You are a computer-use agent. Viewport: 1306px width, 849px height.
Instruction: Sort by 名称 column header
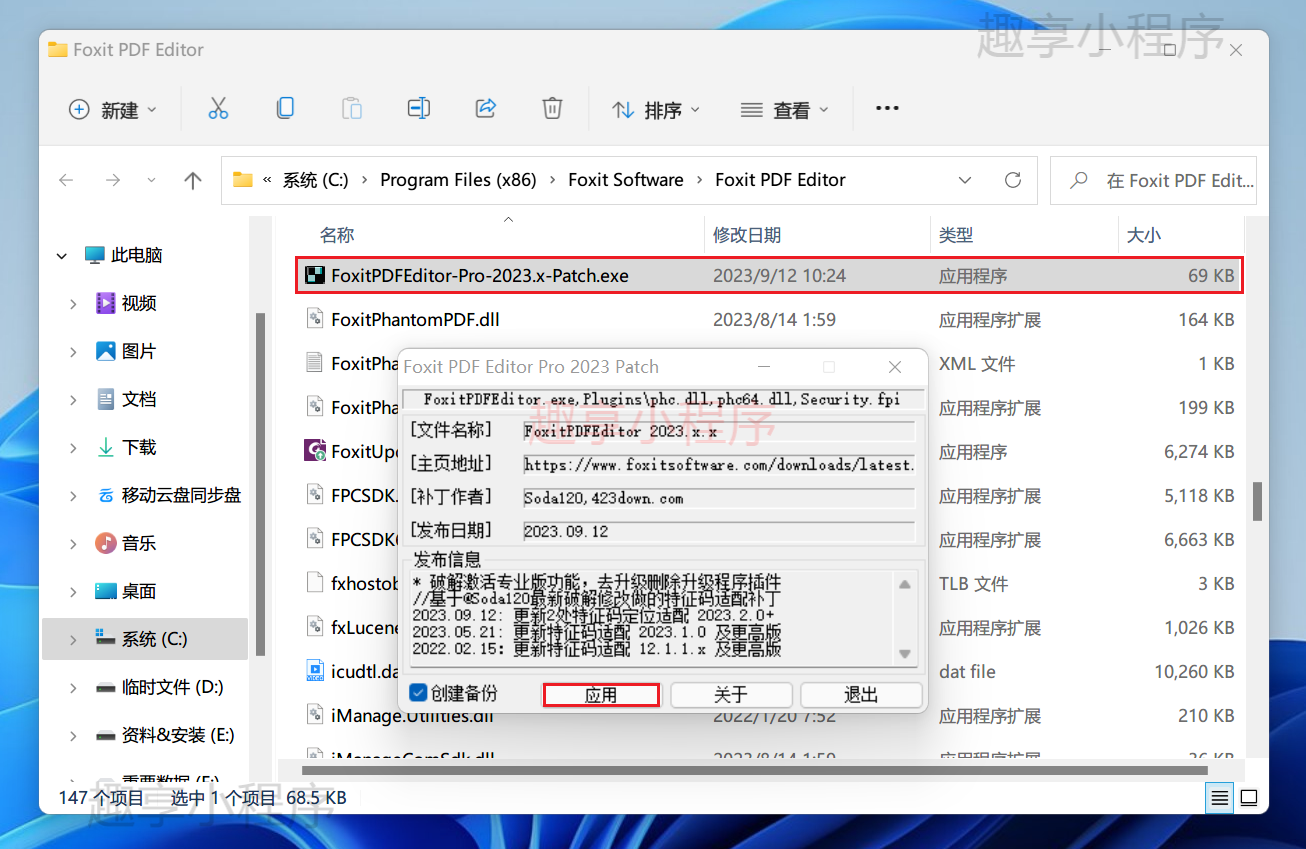pyautogui.click(x=337, y=235)
